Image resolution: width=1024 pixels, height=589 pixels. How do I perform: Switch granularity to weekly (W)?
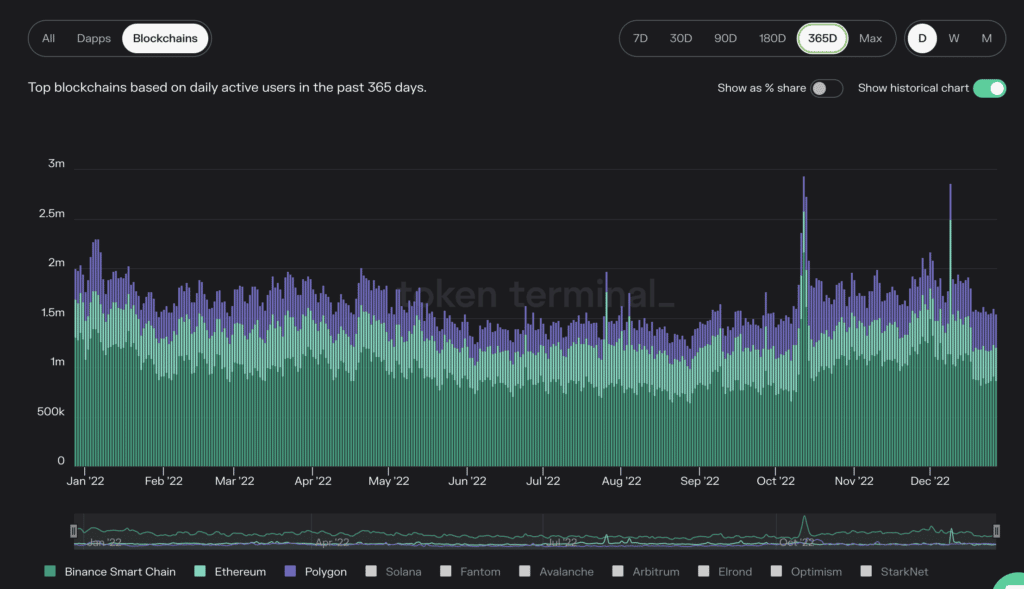point(954,38)
